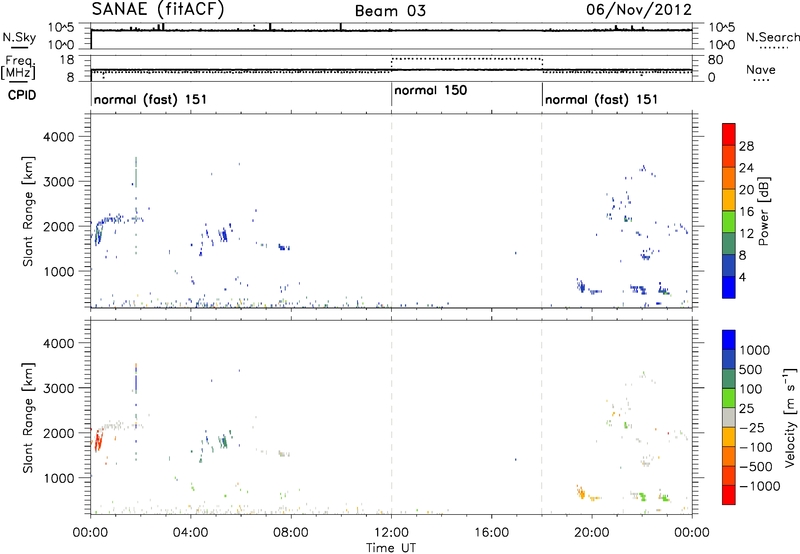The image size is (800, 554).
Task: Pick the light green 12–16 dB Power segment
Action: (x=729, y=222)
